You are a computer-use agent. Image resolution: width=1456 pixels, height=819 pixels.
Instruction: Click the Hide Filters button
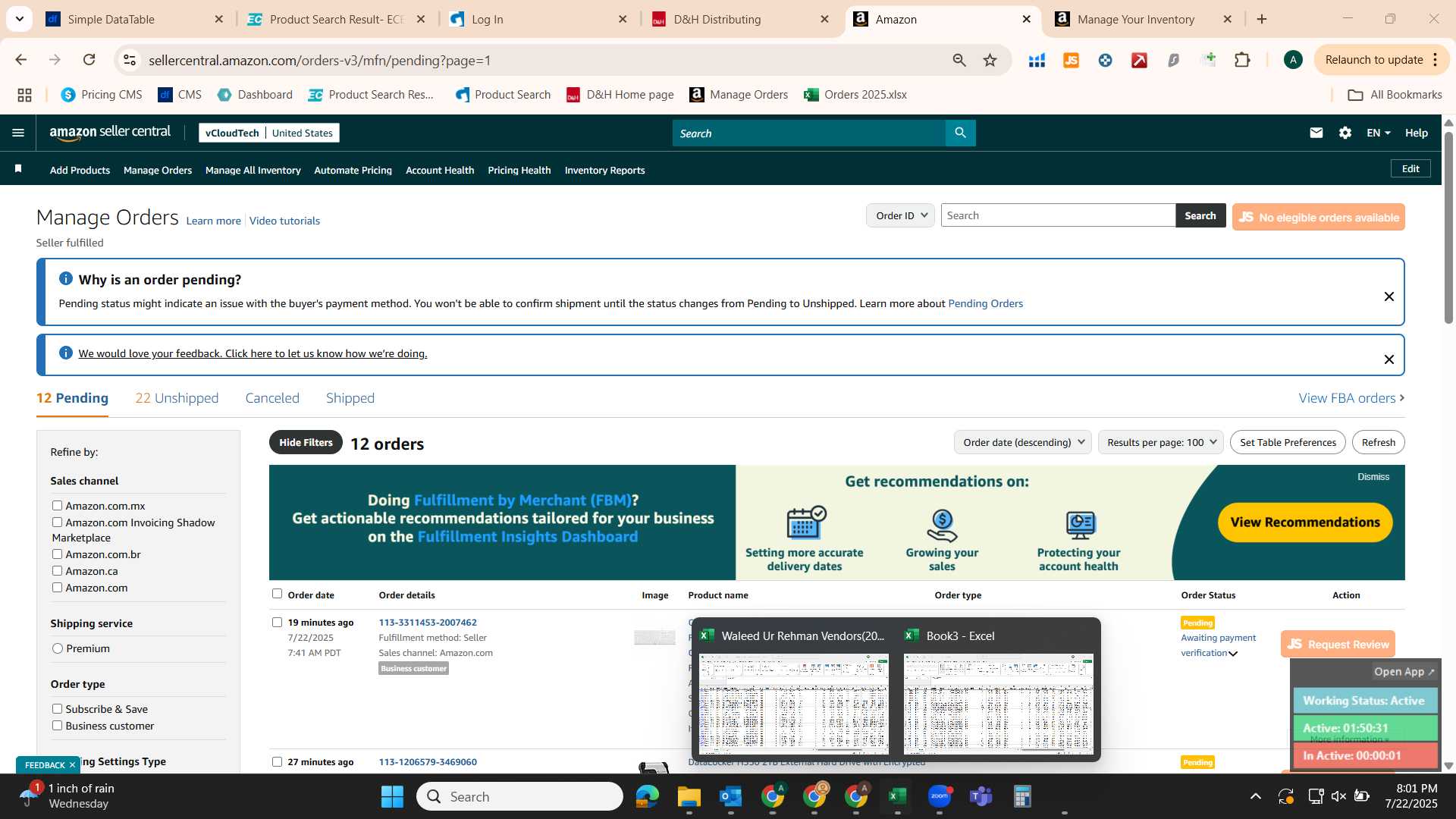pyautogui.click(x=306, y=442)
